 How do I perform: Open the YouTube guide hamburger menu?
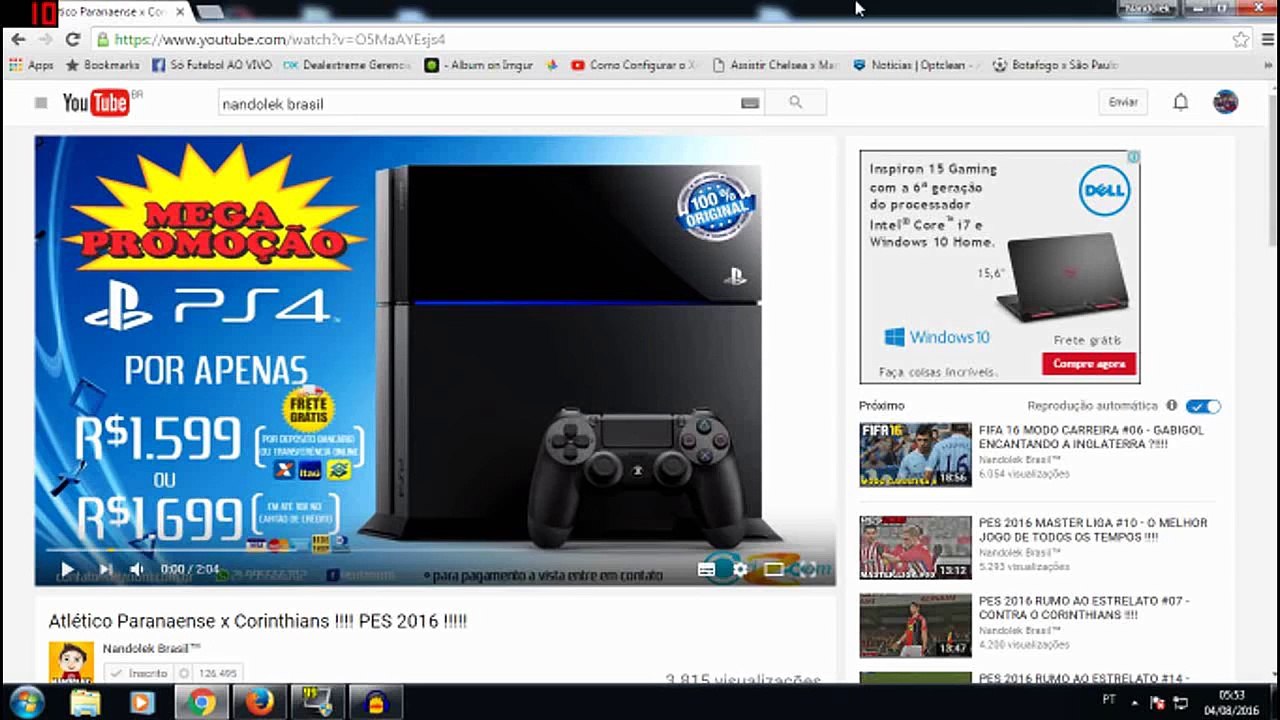pos(41,103)
